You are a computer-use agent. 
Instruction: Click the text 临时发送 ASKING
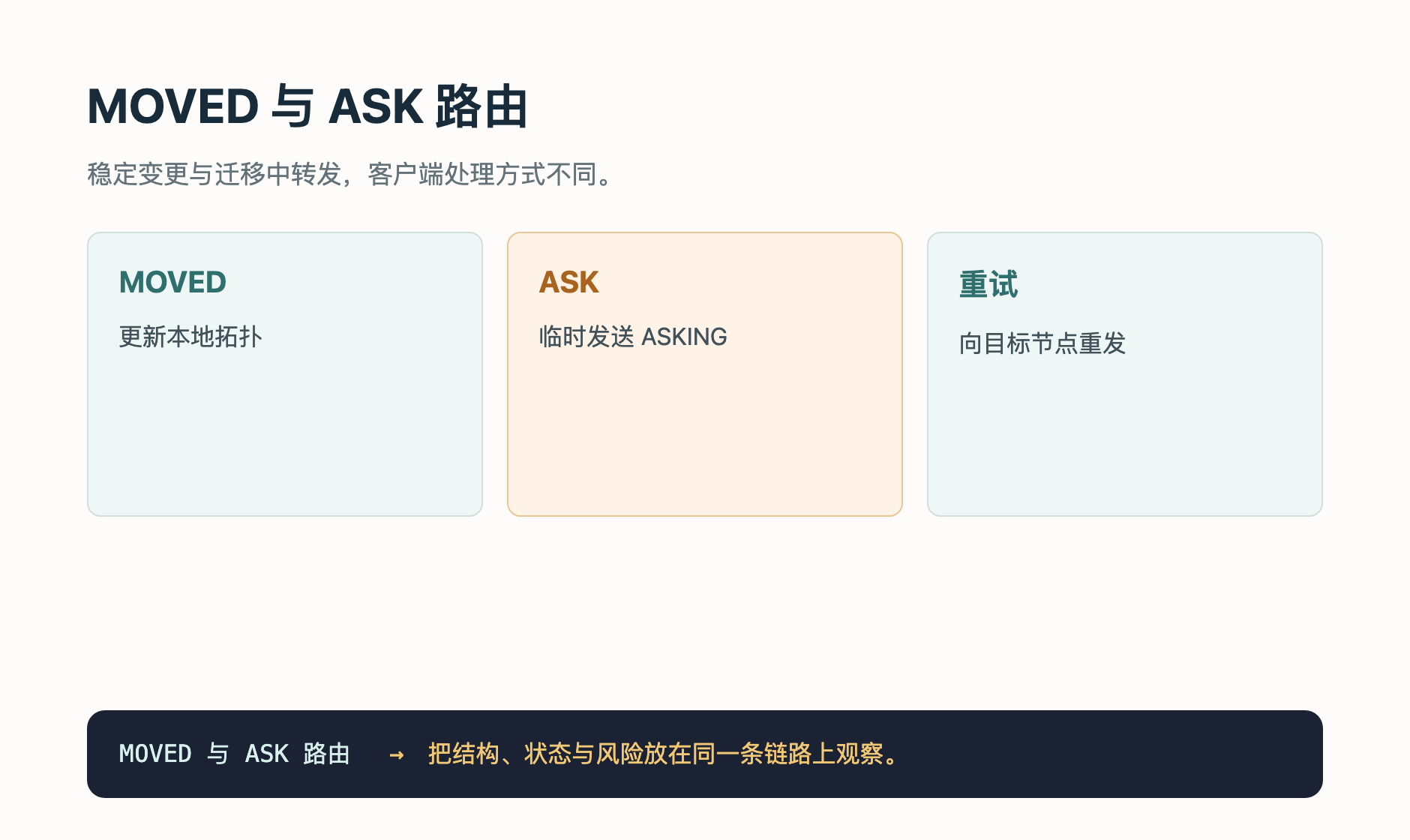click(x=633, y=337)
